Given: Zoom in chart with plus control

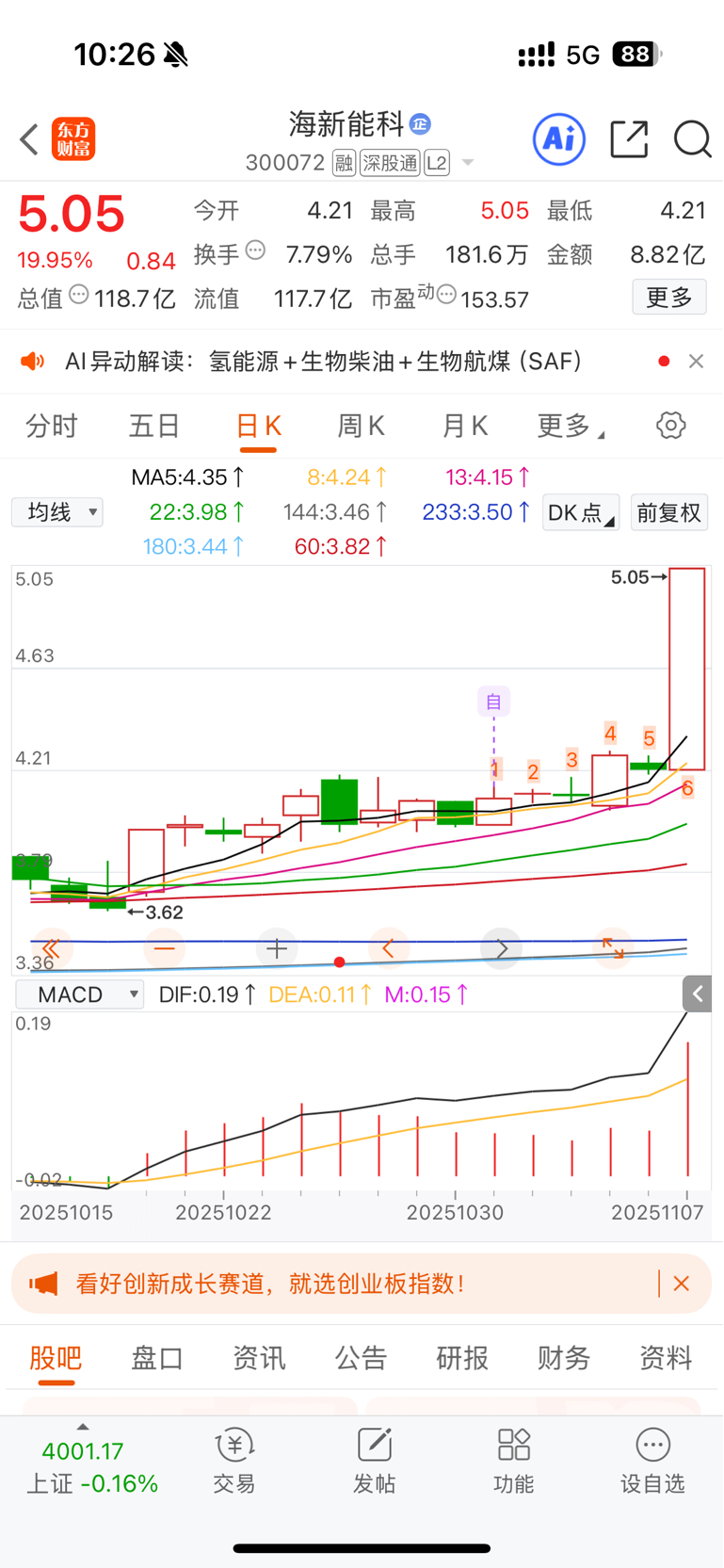Looking at the screenshot, I should point(277,948).
